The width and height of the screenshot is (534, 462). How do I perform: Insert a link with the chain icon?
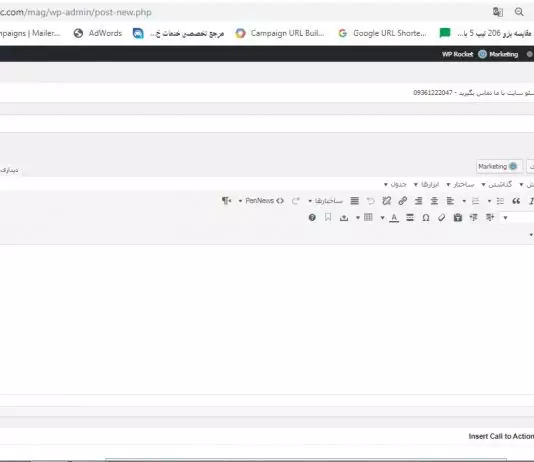coord(403,201)
